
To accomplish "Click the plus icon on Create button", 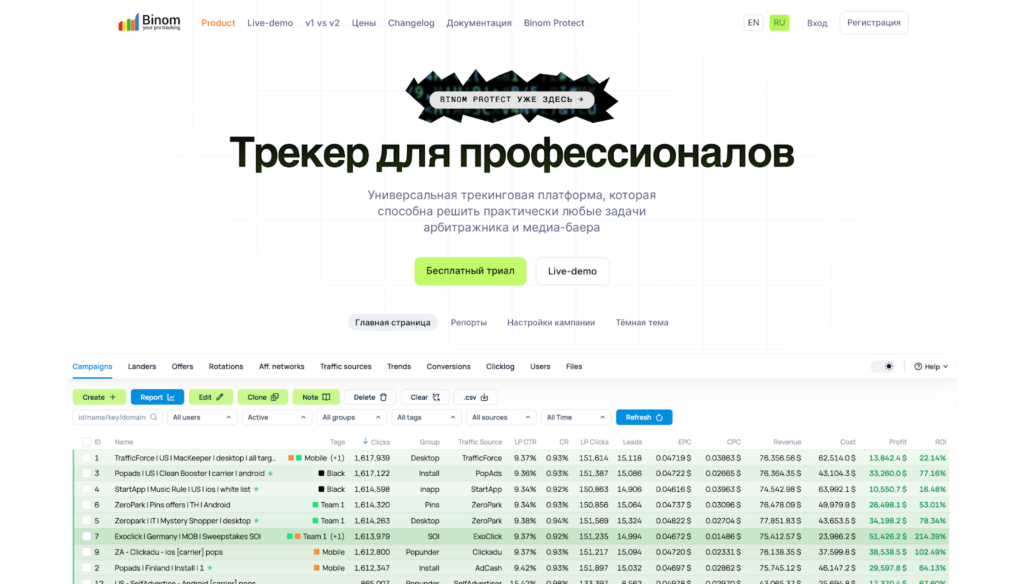I will click(x=113, y=397).
